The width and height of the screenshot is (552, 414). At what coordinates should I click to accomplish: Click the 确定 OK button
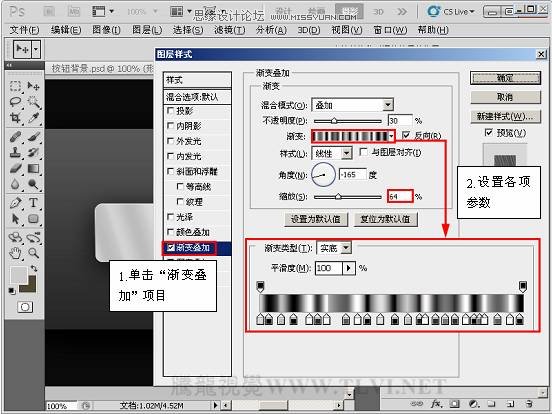click(x=505, y=78)
